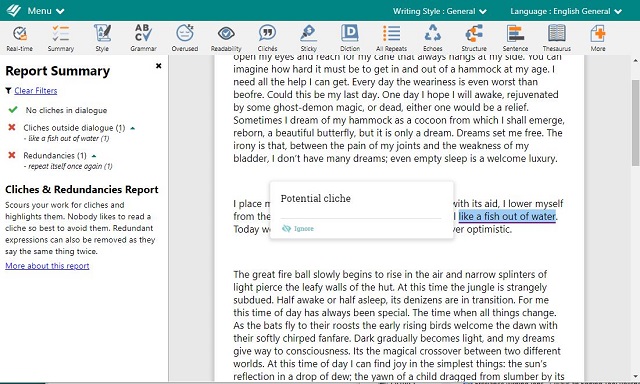Open the Readability report
Image resolution: width=640 pixels, height=384 pixels.
pyautogui.click(x=226, y=38)
